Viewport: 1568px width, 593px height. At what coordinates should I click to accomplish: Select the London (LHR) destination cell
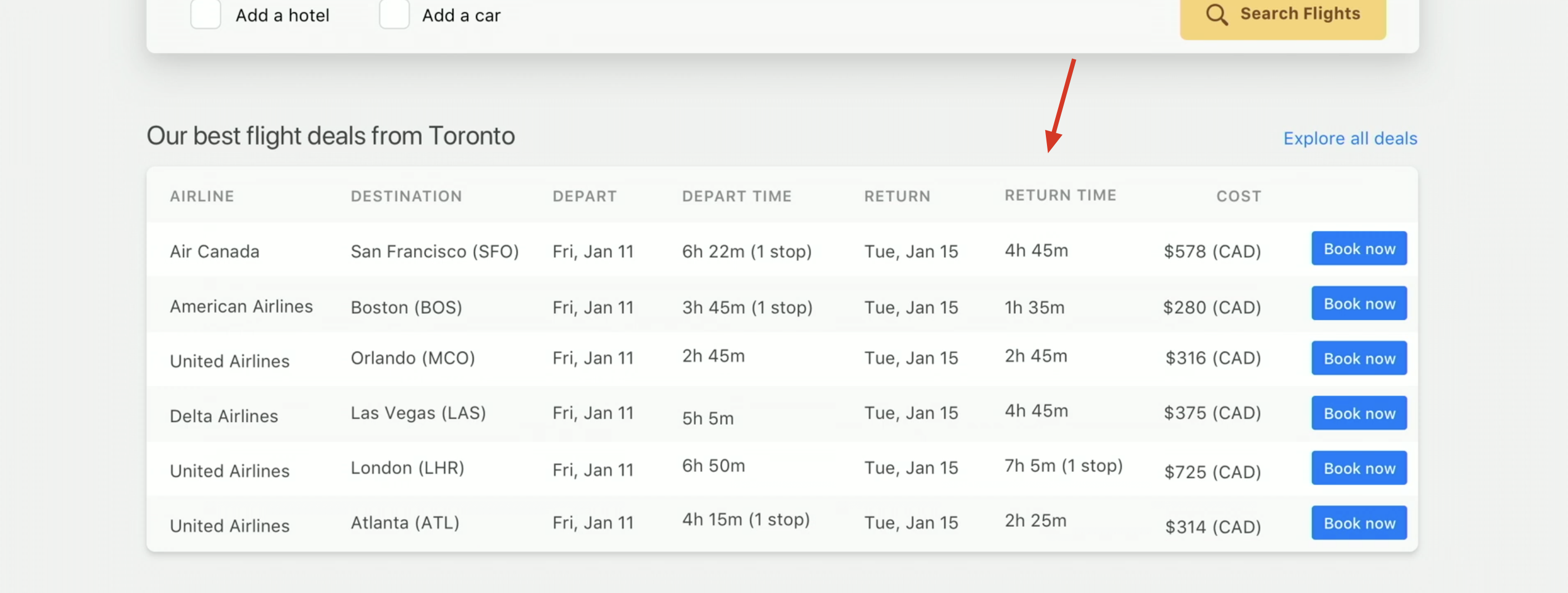[x=407, y=468]
